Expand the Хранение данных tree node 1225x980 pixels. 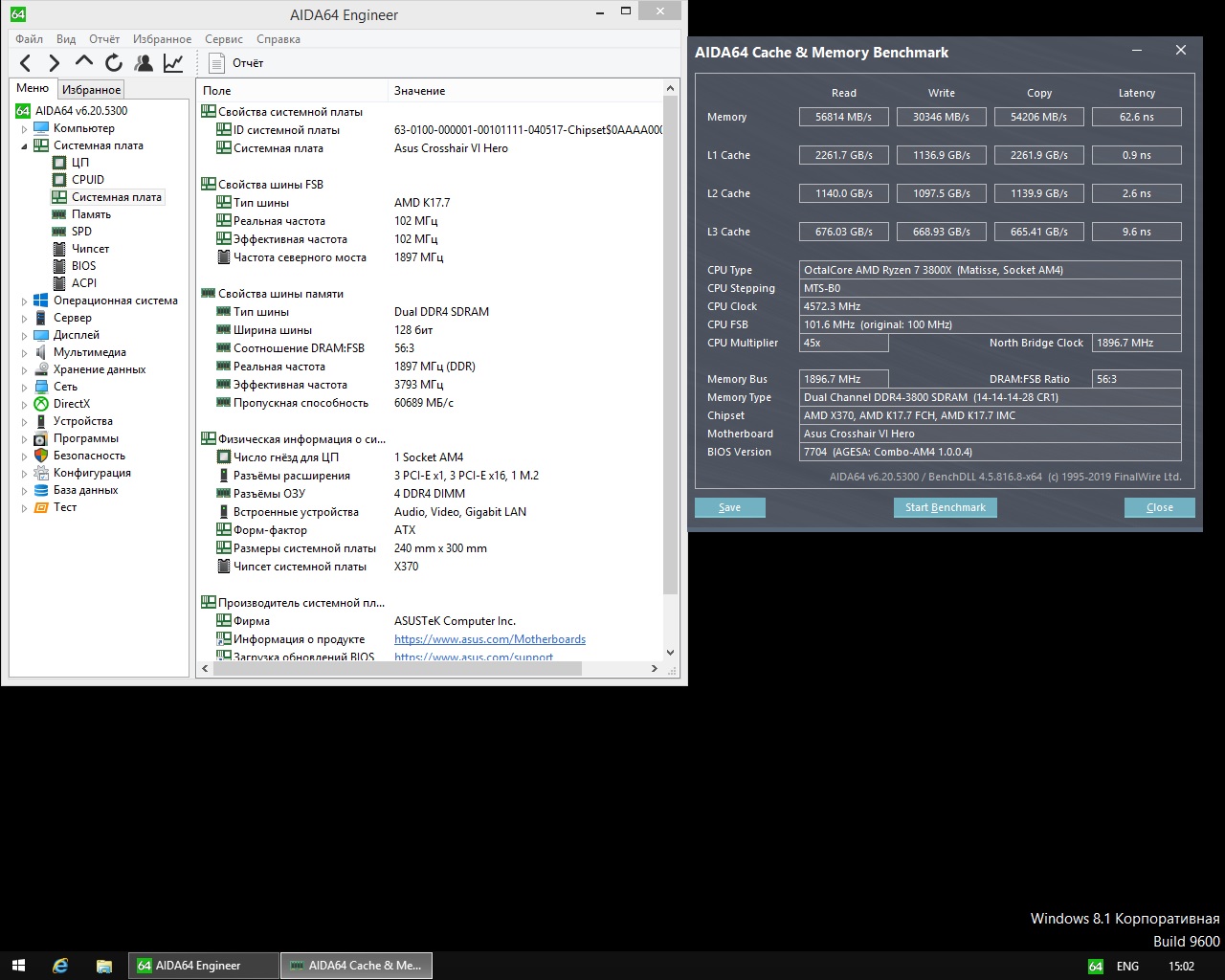click(x=25, y=370)
